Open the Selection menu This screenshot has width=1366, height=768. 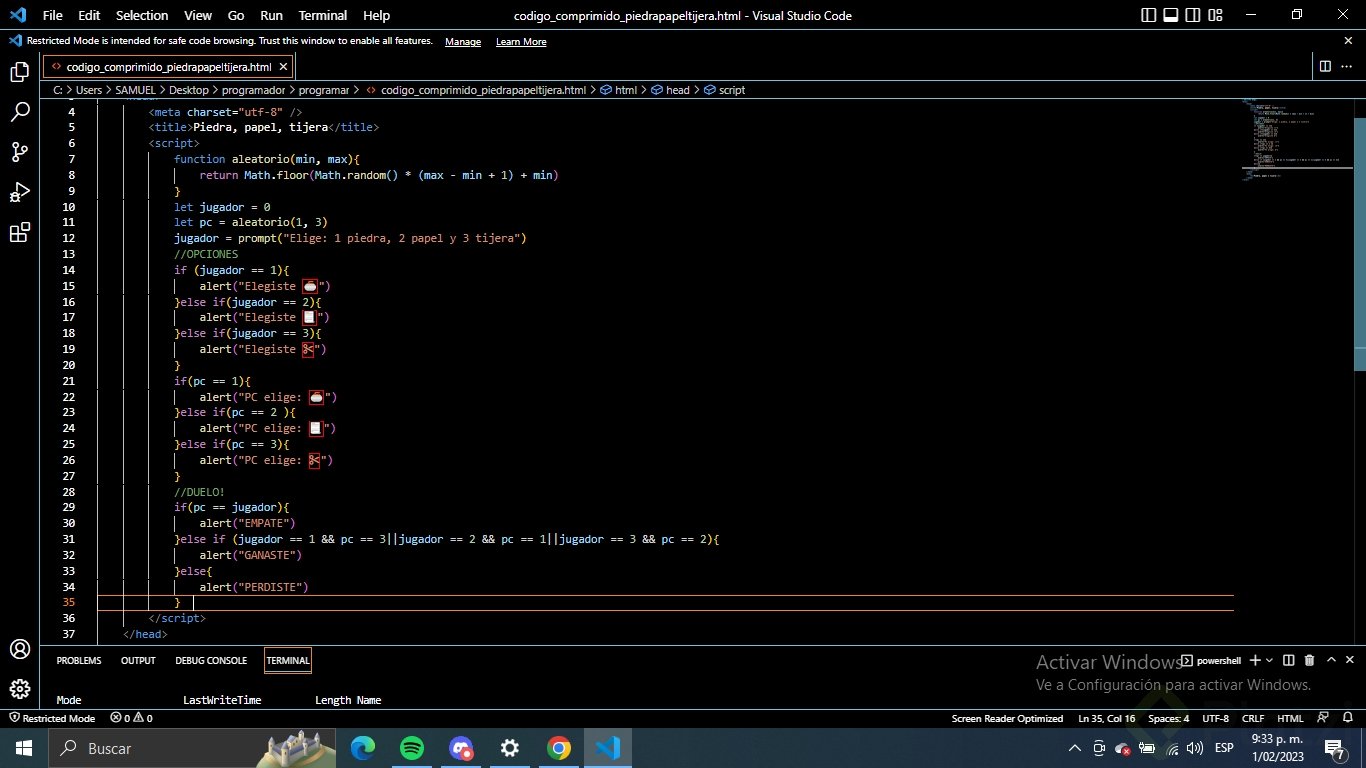pos(142,15)
